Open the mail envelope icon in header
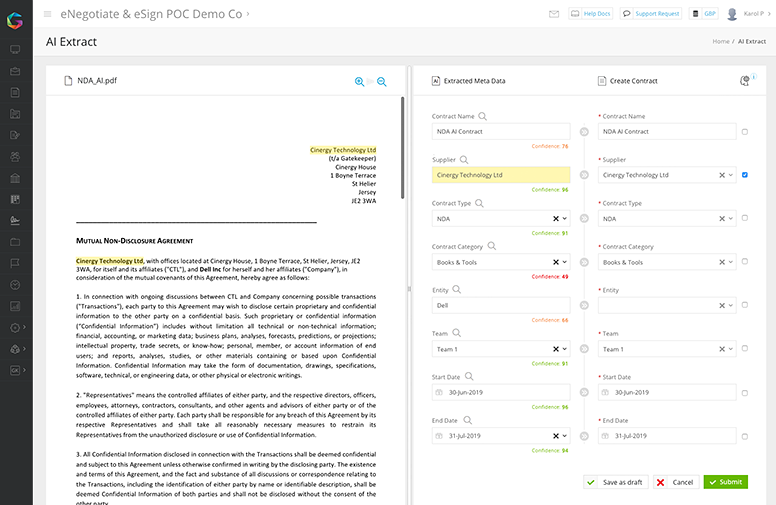776x505 pixels. pyautogui.click(x=554, y=14)
